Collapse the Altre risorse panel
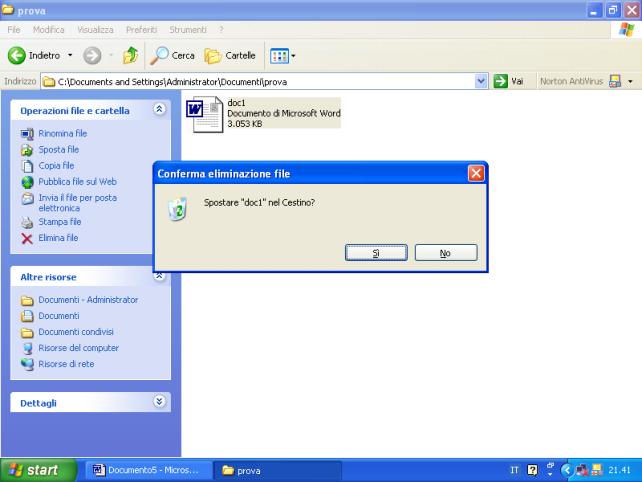642x482 pixels. [159, 276]
